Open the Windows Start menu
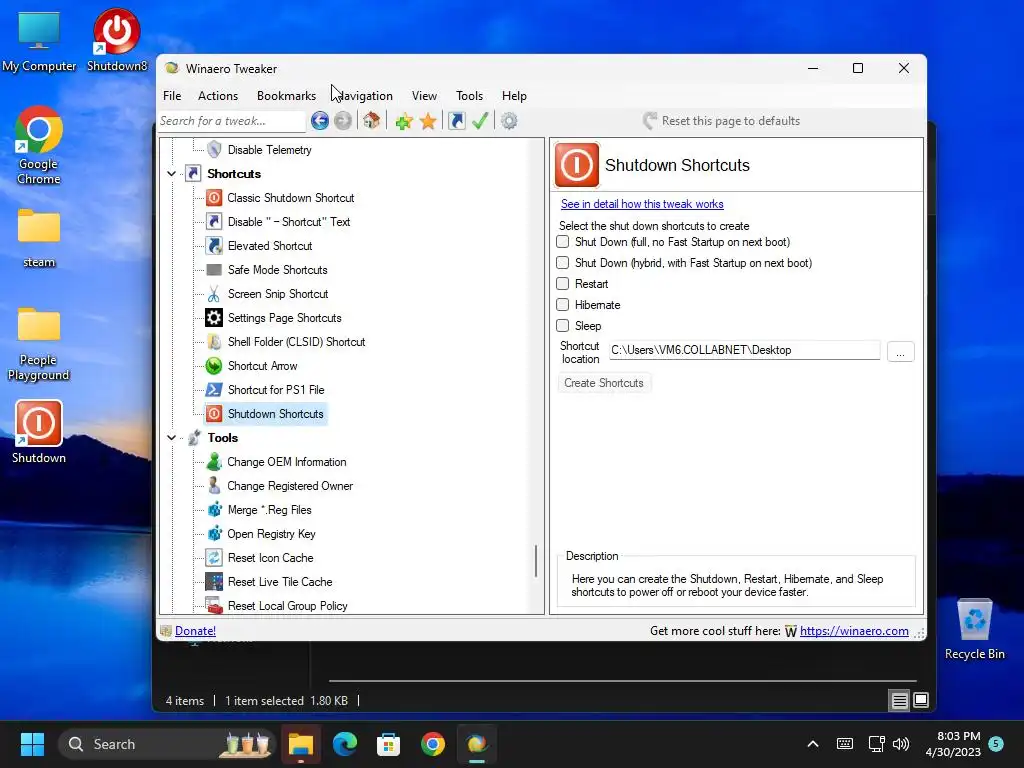 [x=32, y=744]
